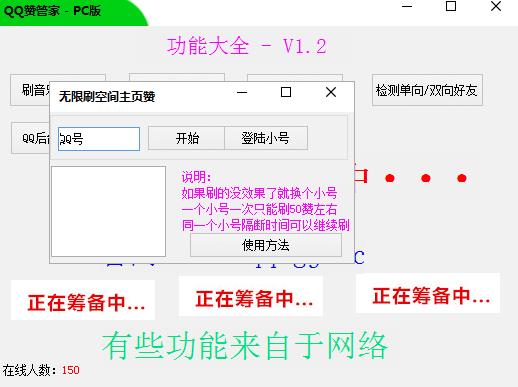Click the 无限刷空间主页赞 dialog title bar

[x=140, y=96]
